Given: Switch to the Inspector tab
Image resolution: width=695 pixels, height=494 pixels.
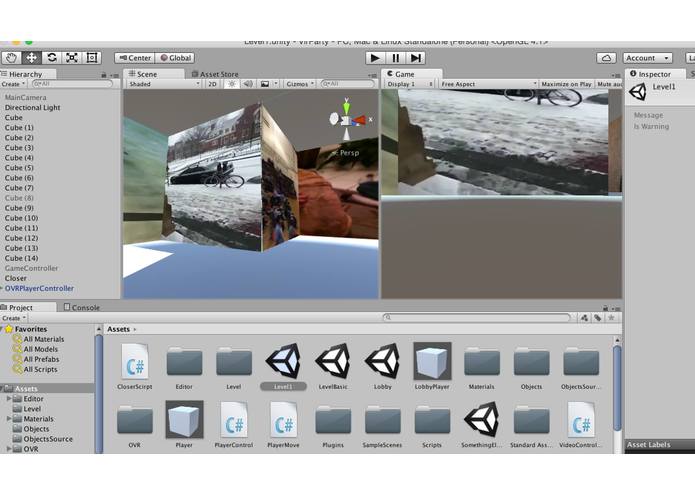Looking at the screenshot, I should pyautogui.click(x=655, y=74).
